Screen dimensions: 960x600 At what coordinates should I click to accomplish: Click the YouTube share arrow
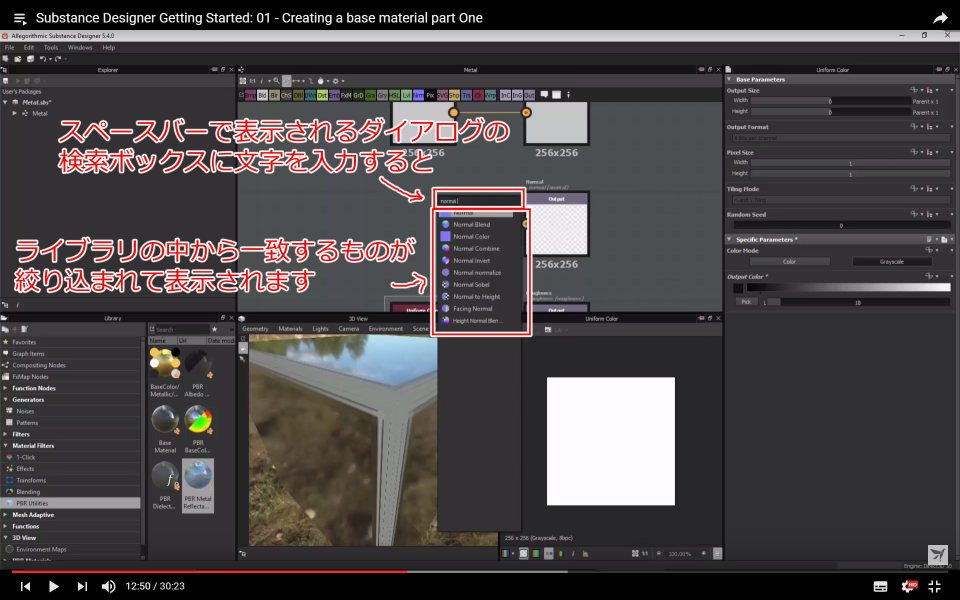point(940,18)
